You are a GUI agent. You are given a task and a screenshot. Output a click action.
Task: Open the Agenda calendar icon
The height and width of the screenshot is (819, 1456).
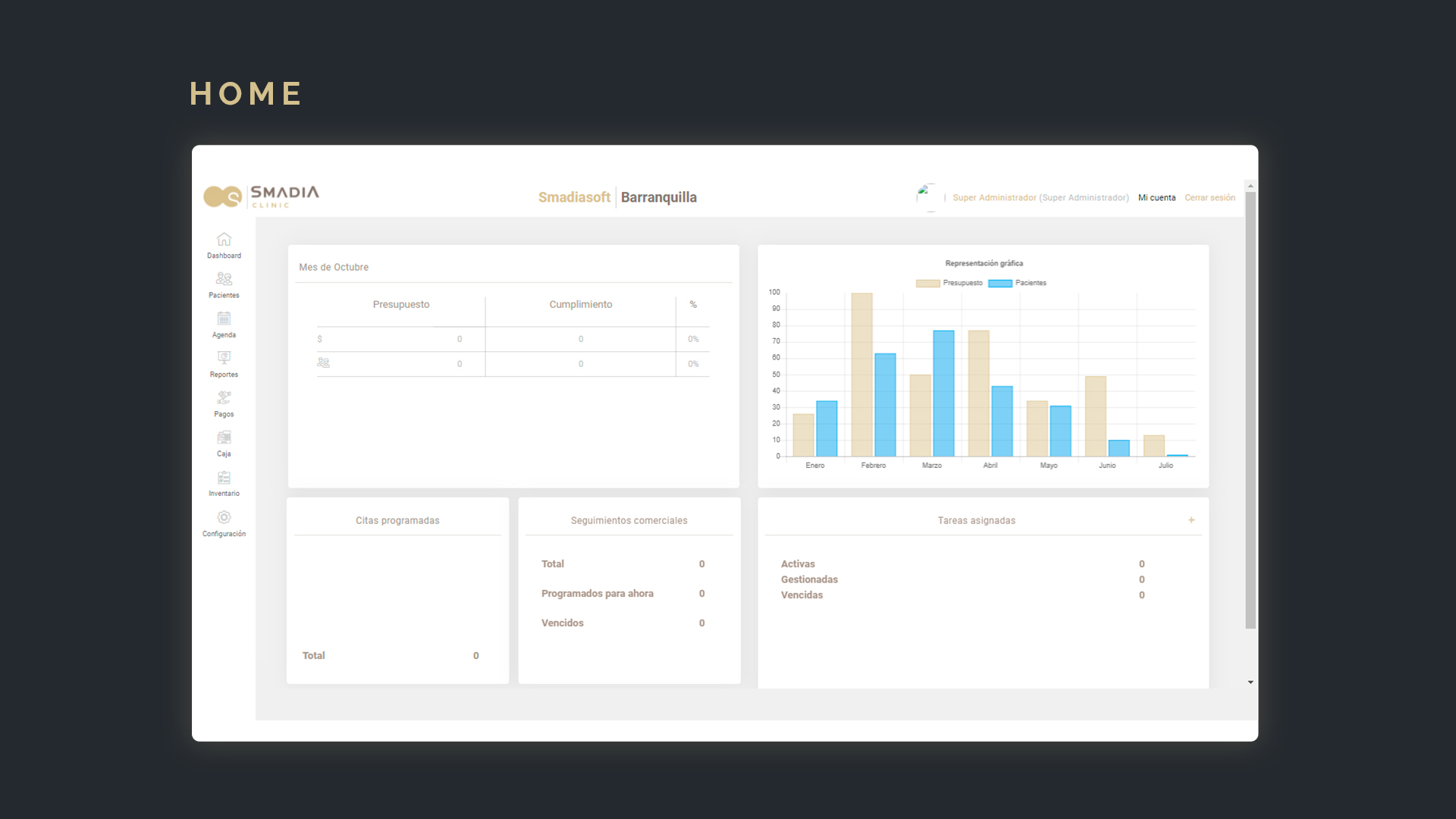point(224,318)
